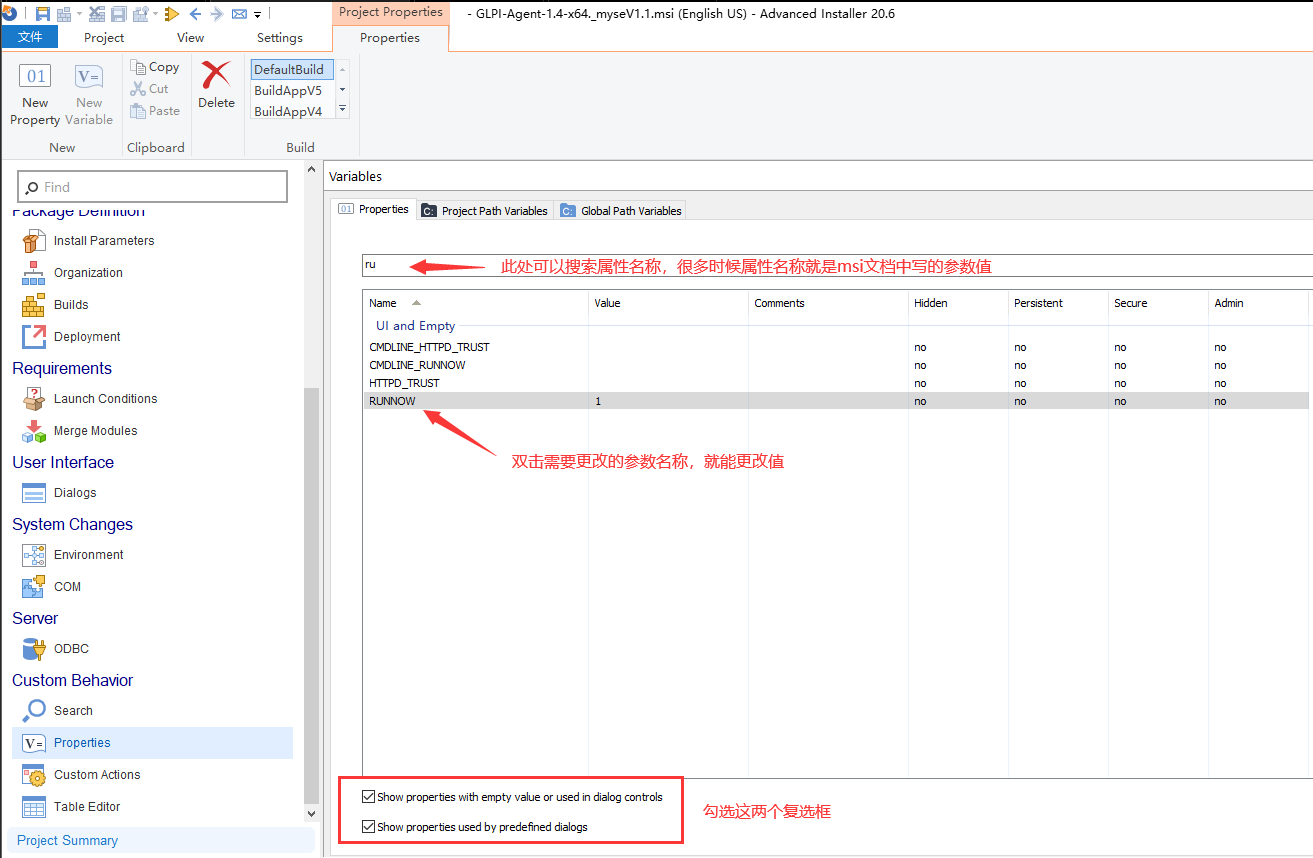Screen dimensions: 1313x858
Task: Click the Persistent column header
Action: coord(1058,303)
